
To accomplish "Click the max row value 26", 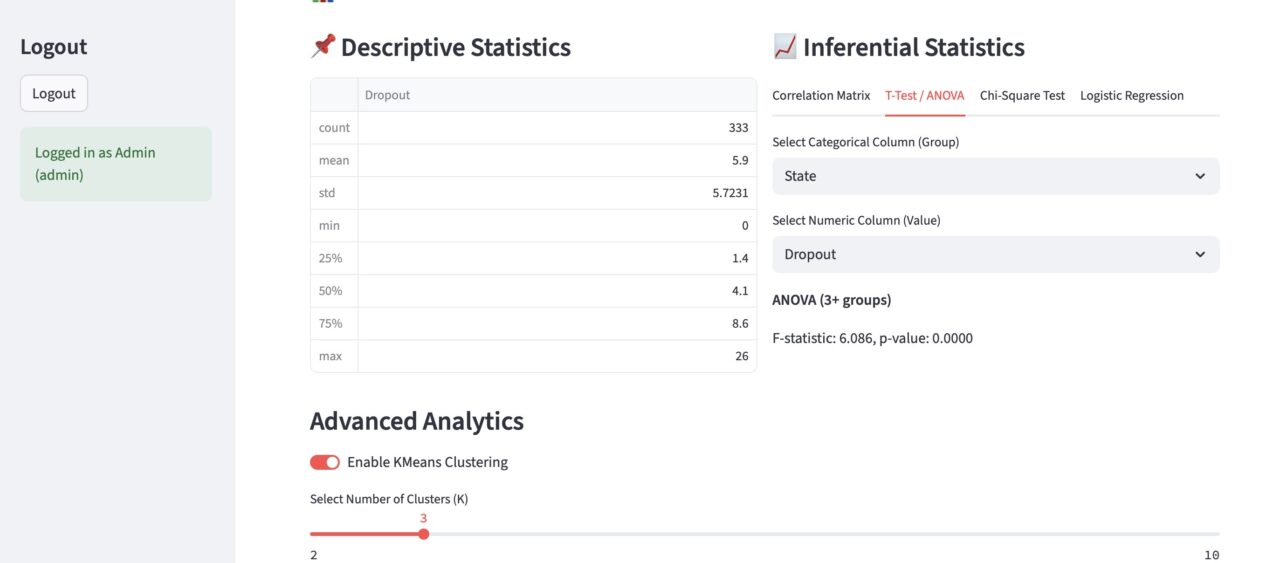I will (557, 356).
